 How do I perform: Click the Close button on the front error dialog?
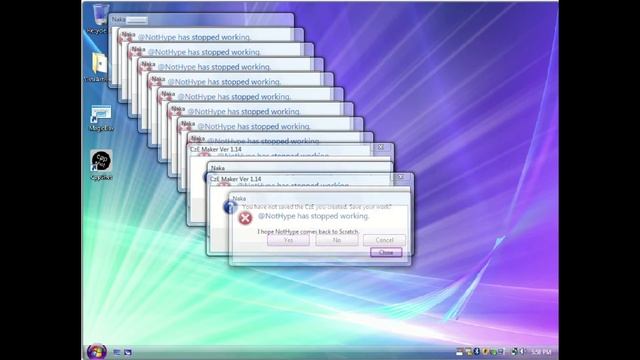[386, 253]
